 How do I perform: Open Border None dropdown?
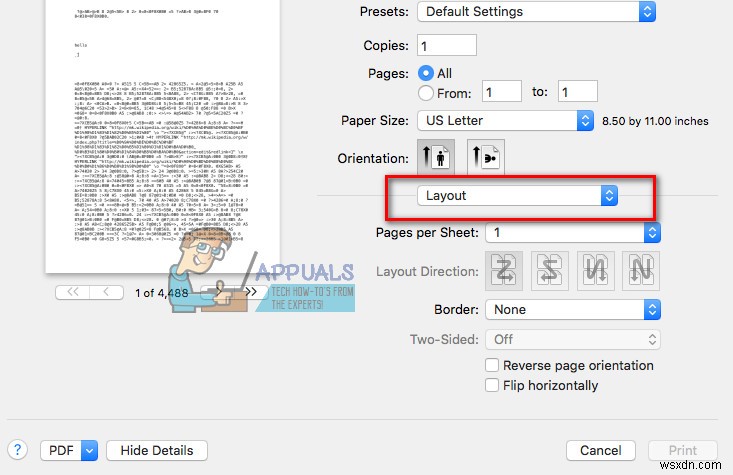(x=573, y=309)
